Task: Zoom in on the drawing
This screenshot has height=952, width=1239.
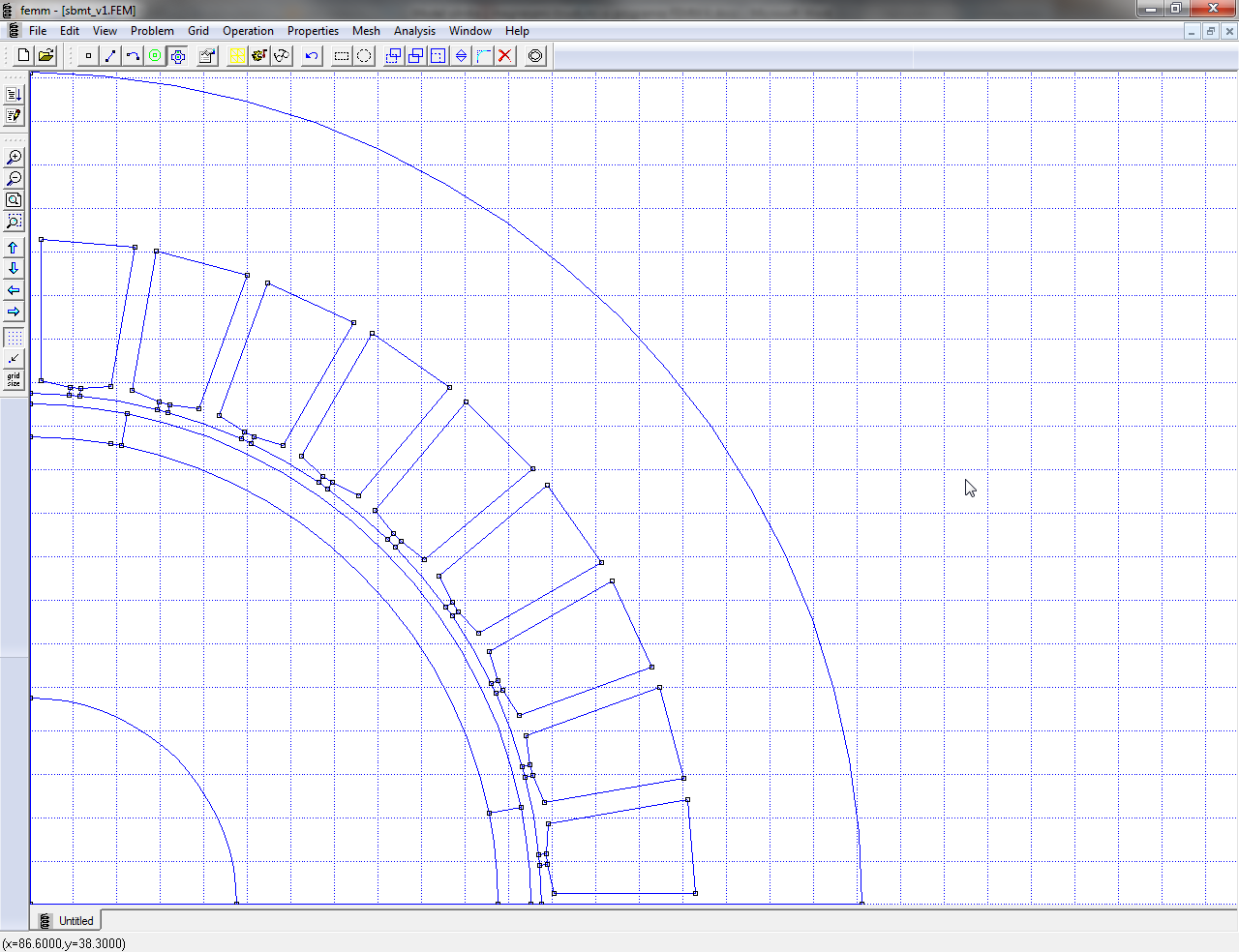Action: pyautogui.click(x=14, y=157)
